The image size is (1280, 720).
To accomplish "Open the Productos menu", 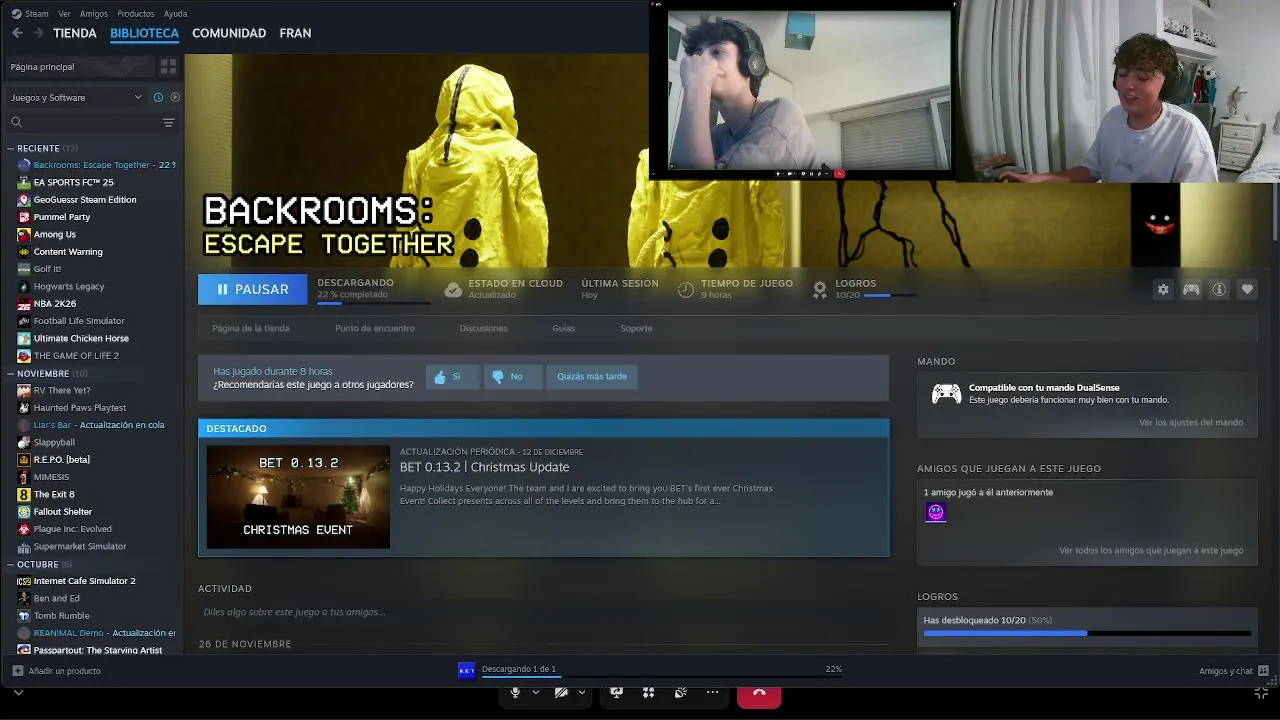I will tap(136, 14).
